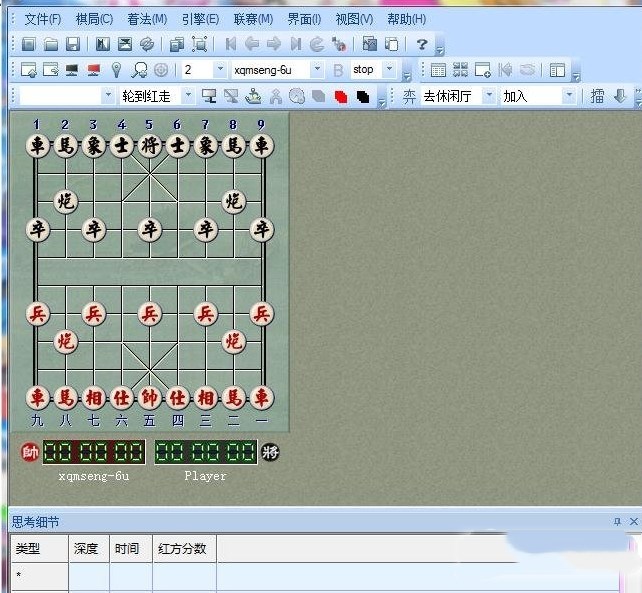This screenshot has height=593, width=642.
Task: Close the 思考细节 panel
Action: point(634,521)
